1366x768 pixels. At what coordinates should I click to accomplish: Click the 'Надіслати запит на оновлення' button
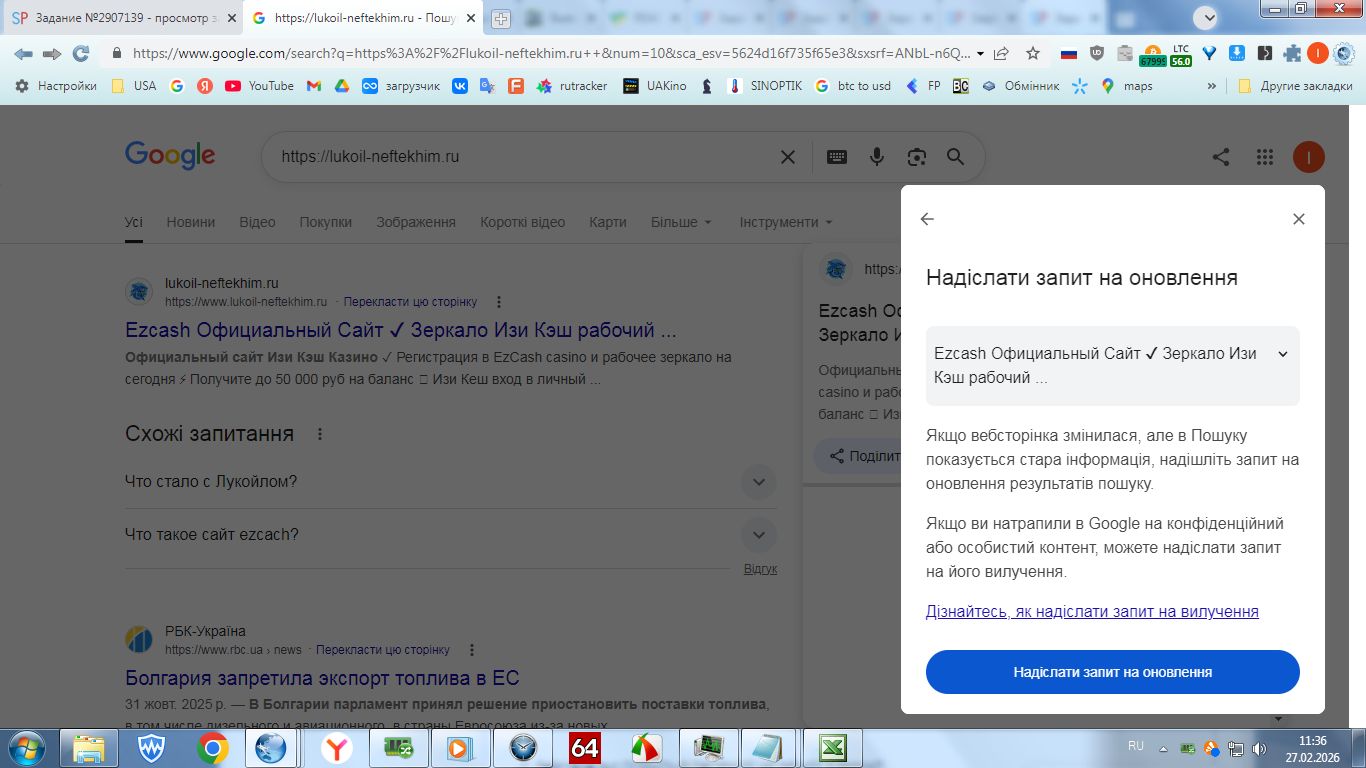[1113, 672]
